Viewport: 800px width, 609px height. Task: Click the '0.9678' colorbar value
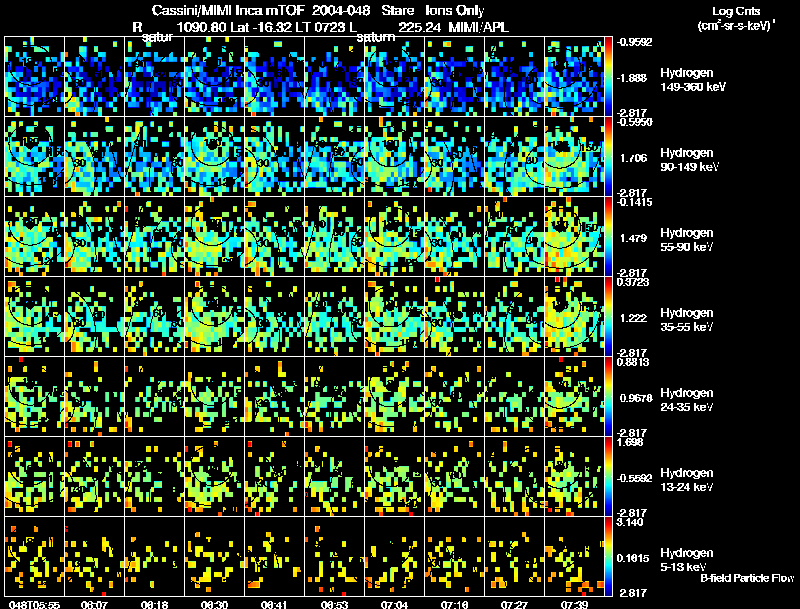pyautogui.click(x=635, y=398)
